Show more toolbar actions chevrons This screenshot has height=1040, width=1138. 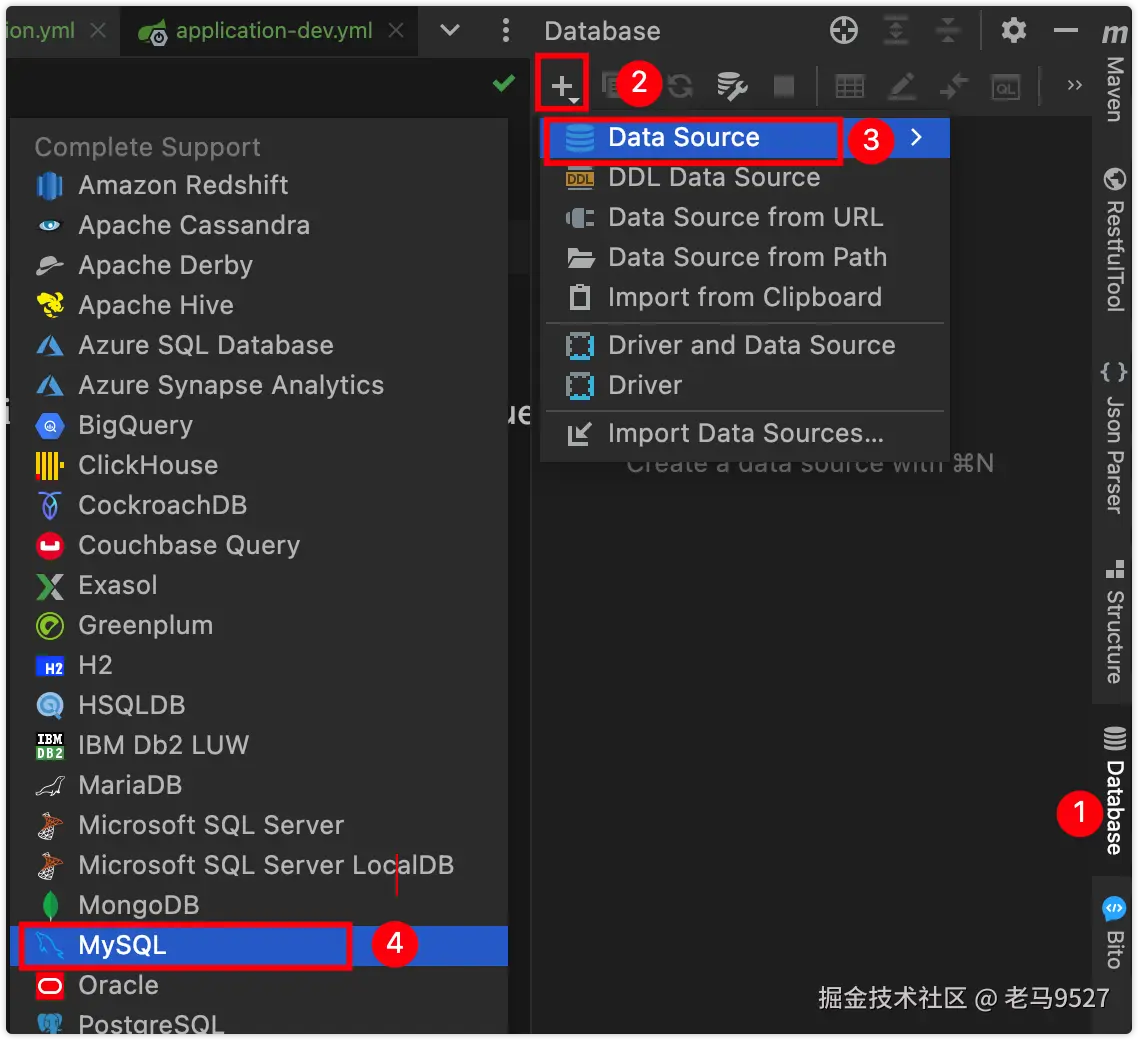tap(1075, 86)
